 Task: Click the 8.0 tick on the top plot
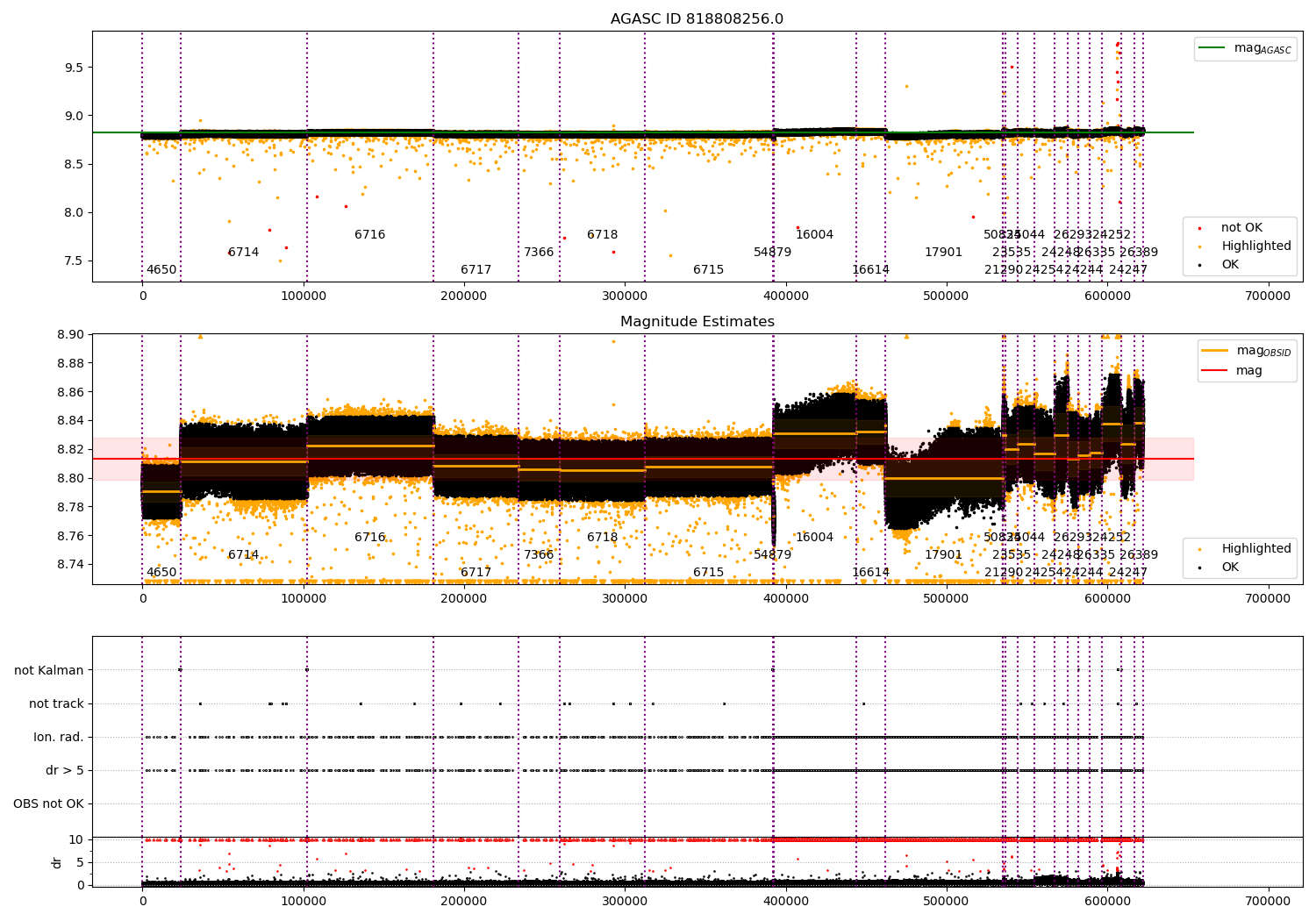(x=74, y=212)
